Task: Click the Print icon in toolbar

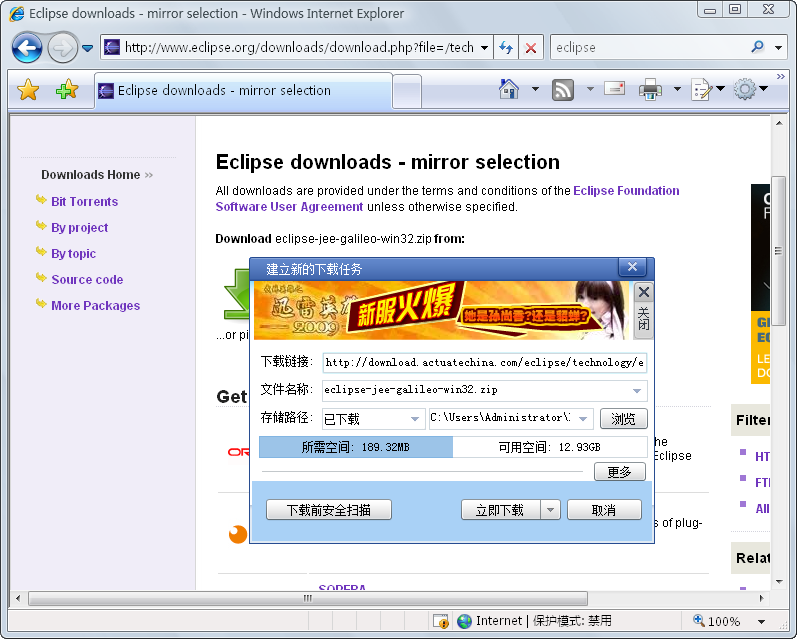Action: pos(650,89)
